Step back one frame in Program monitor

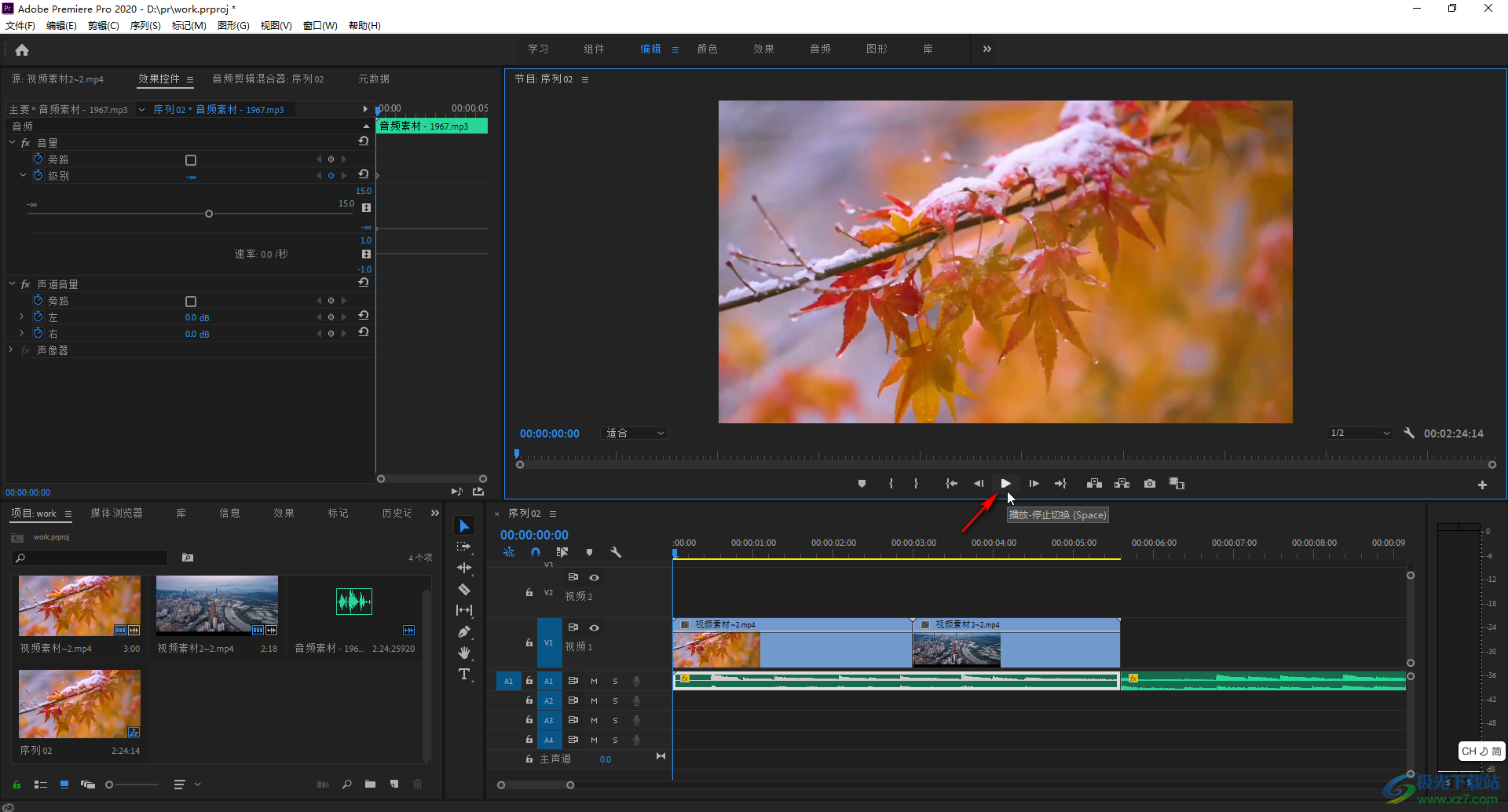tap(979, 484)
